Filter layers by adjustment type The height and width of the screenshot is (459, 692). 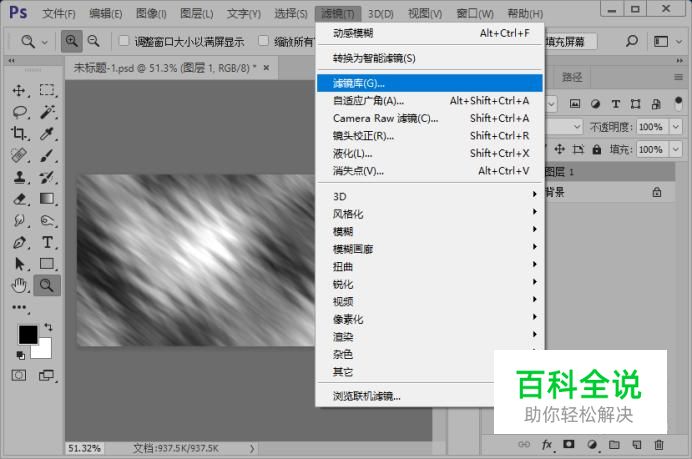click(x=595, y=104)
